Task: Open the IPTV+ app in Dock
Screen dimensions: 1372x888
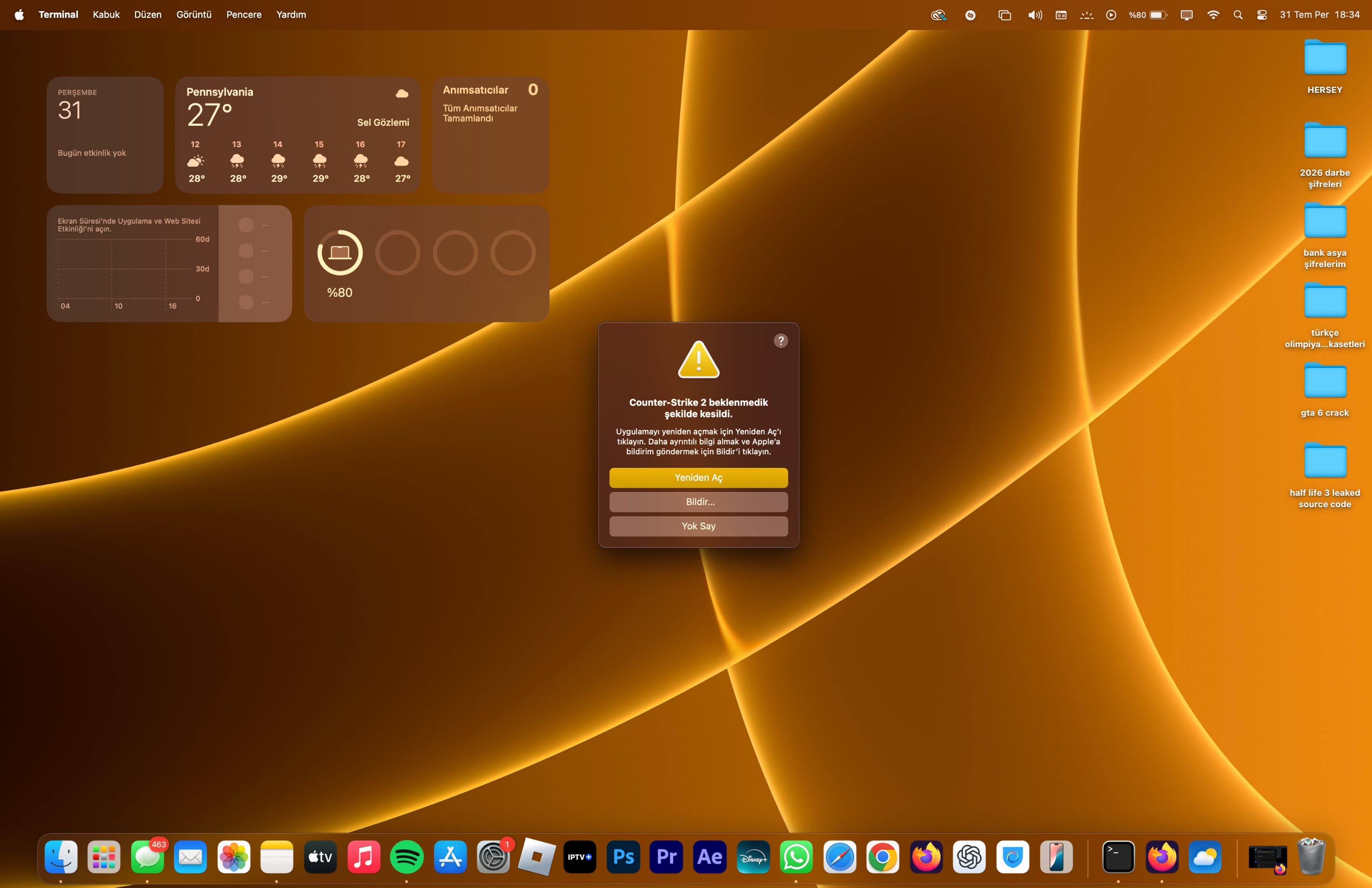Action: (x=579, y=857)
